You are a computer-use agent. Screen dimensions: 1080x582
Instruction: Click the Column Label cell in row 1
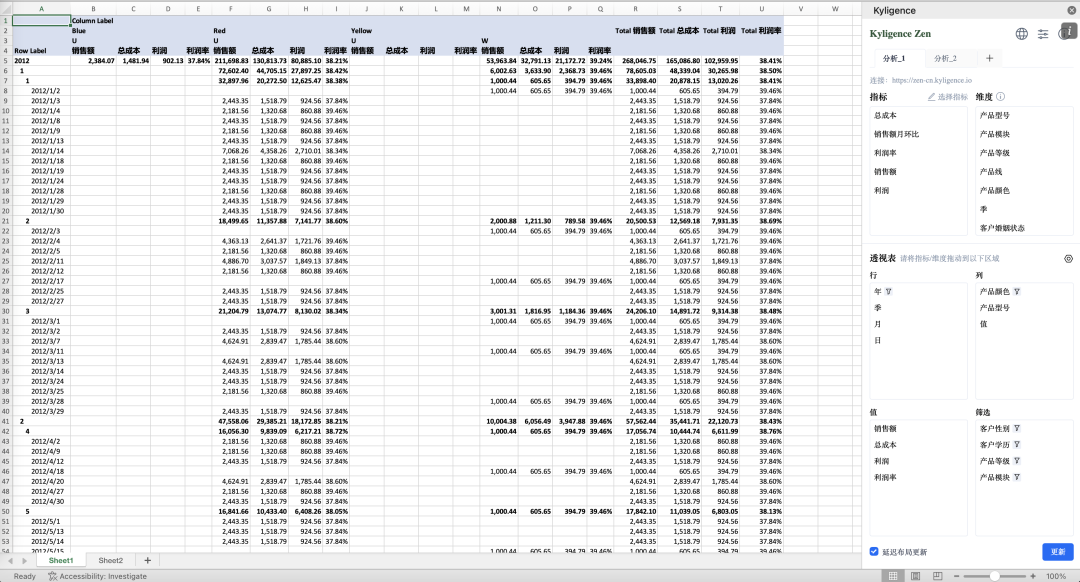click(x=93, y=21)
